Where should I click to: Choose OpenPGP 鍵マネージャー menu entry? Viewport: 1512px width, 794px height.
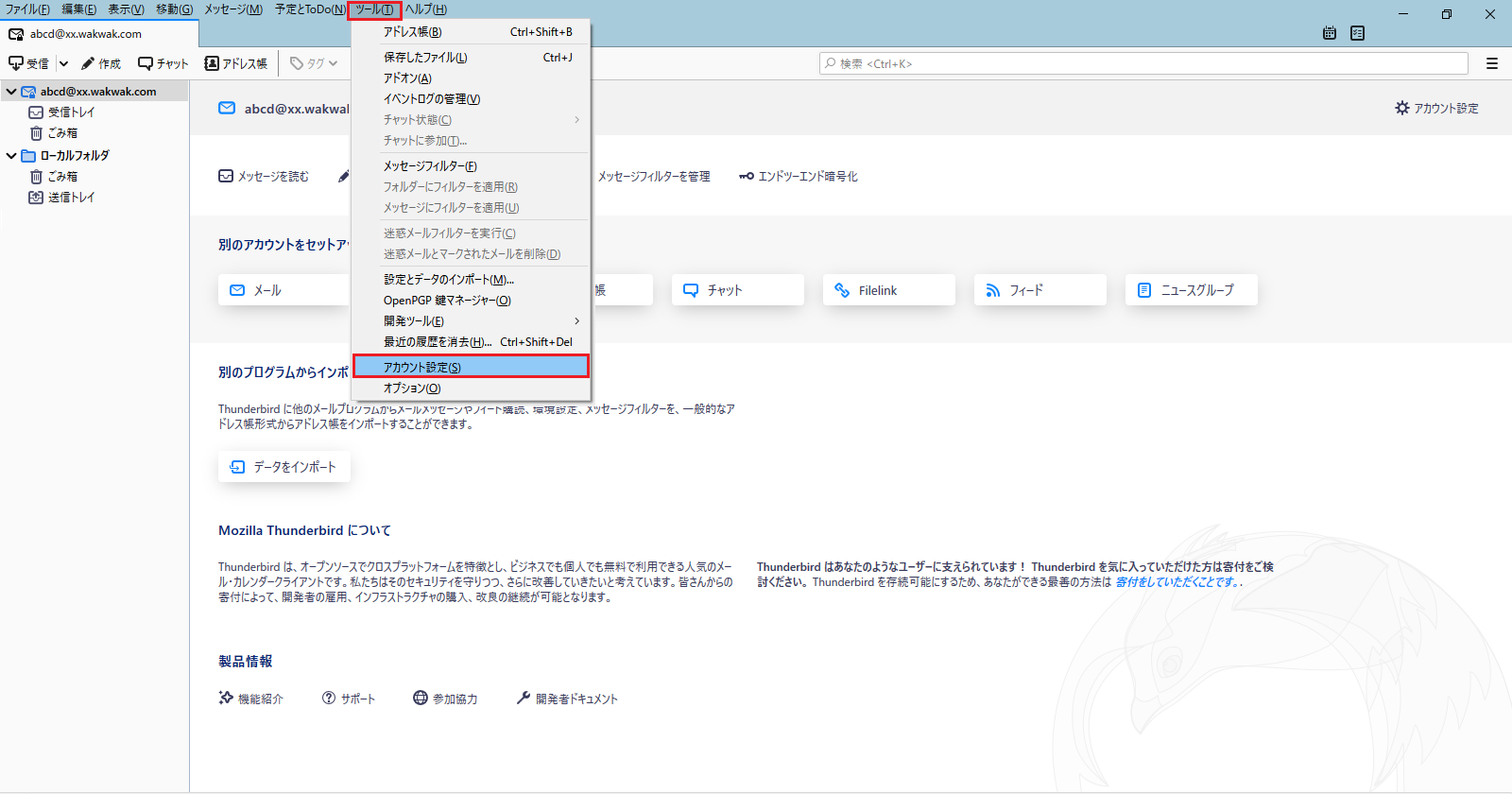(471, 301)
